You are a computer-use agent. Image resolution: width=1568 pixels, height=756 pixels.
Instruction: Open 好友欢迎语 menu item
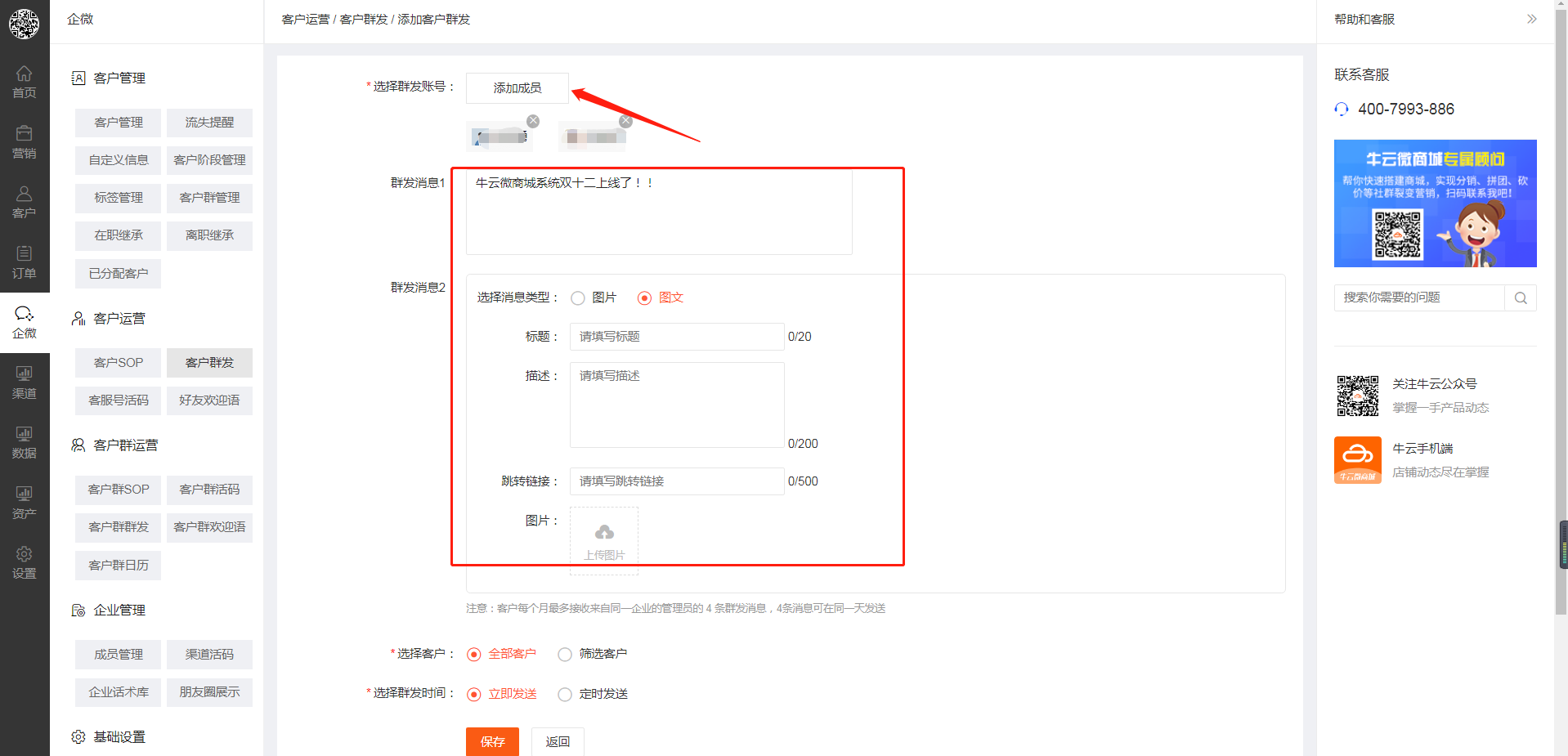coord(209,400)
